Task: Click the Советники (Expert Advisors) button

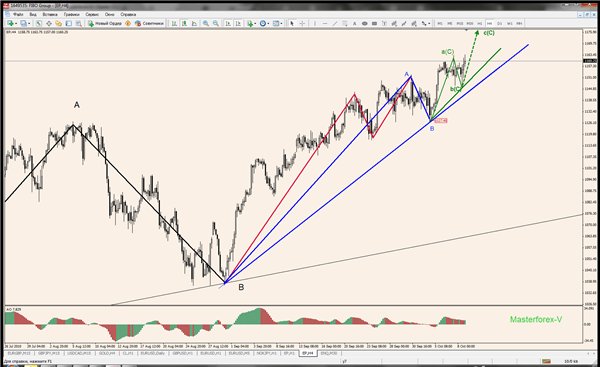Action: coord(150,23)
